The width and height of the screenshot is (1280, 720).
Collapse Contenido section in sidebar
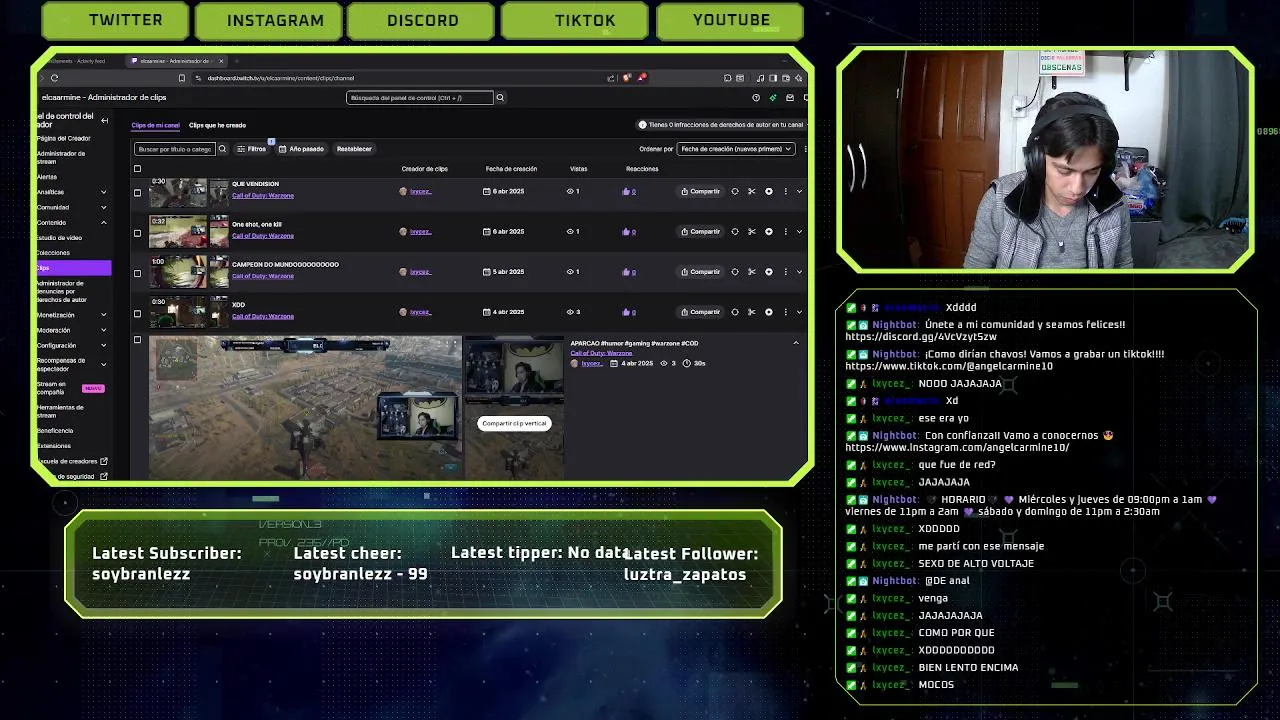(103, 222)
